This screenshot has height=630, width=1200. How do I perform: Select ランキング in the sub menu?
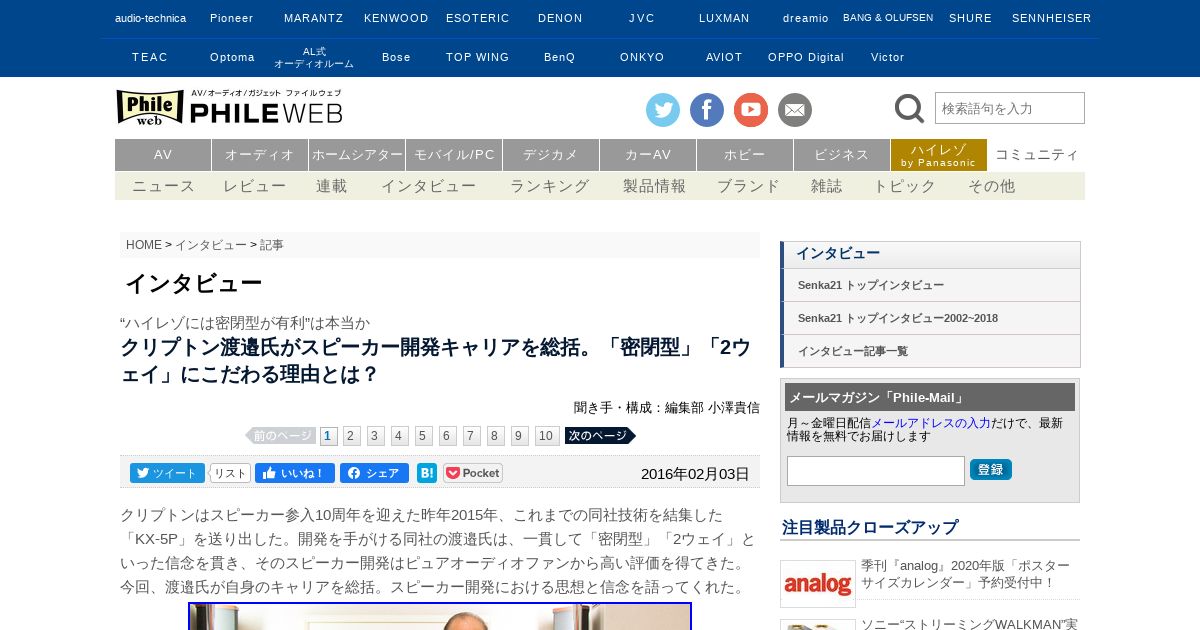point(549,186)
